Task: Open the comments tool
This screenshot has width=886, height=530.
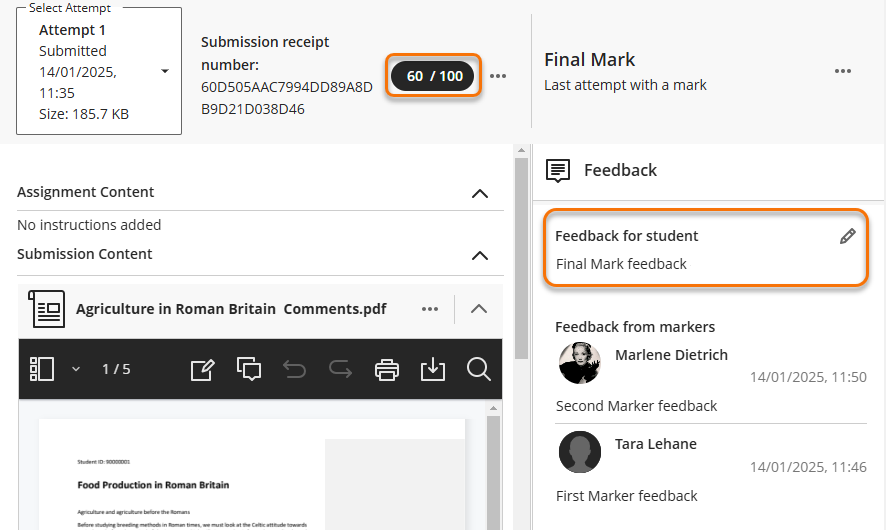Action: click(249, 370)
